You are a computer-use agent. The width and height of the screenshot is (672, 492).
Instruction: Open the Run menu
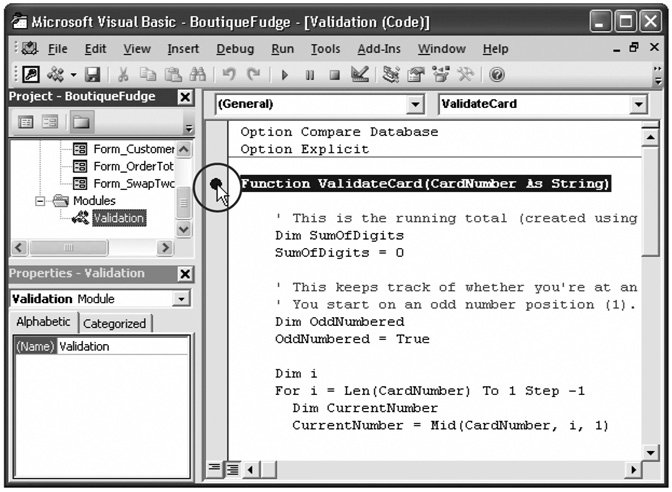[x=282, y=49]
